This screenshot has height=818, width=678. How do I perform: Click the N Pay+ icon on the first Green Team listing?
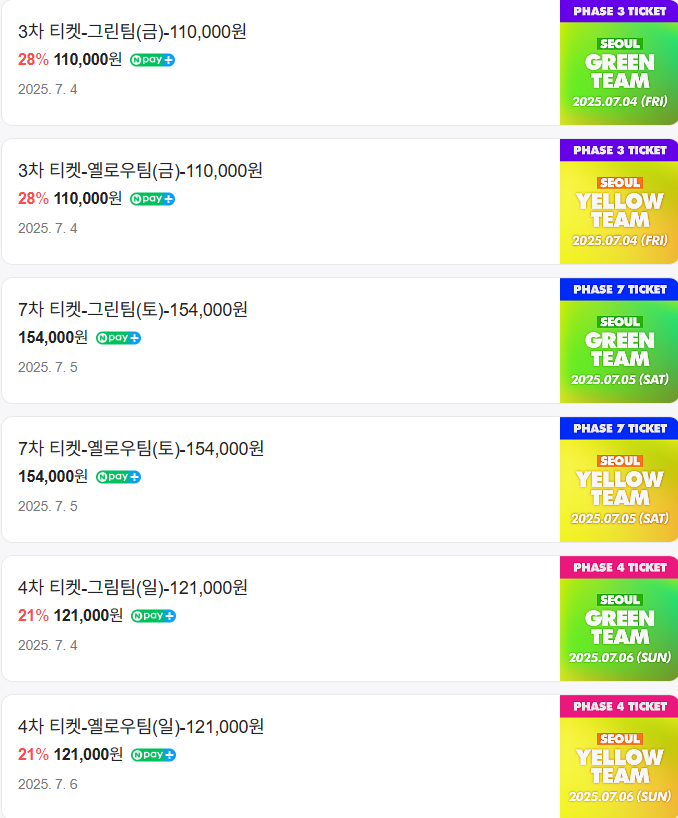click(149, 61)
